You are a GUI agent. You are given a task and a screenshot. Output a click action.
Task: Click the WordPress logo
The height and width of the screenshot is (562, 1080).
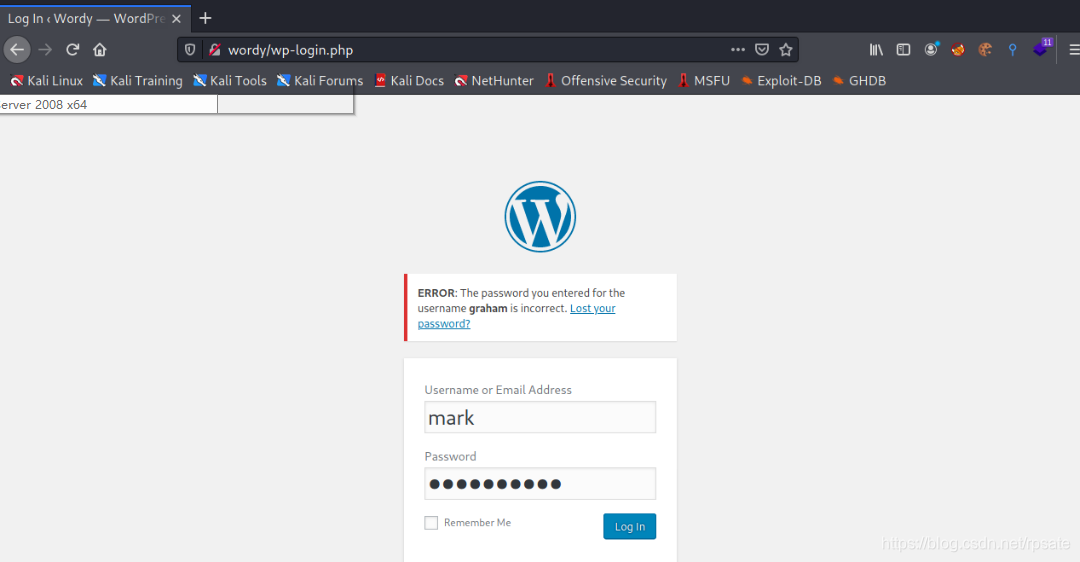pos(540,217)
